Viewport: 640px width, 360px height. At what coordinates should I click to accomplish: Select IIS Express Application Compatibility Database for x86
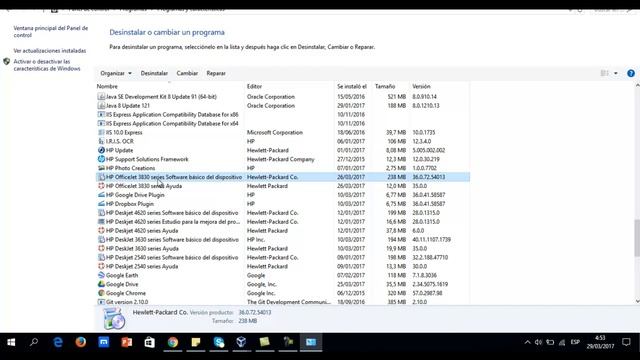282,115
